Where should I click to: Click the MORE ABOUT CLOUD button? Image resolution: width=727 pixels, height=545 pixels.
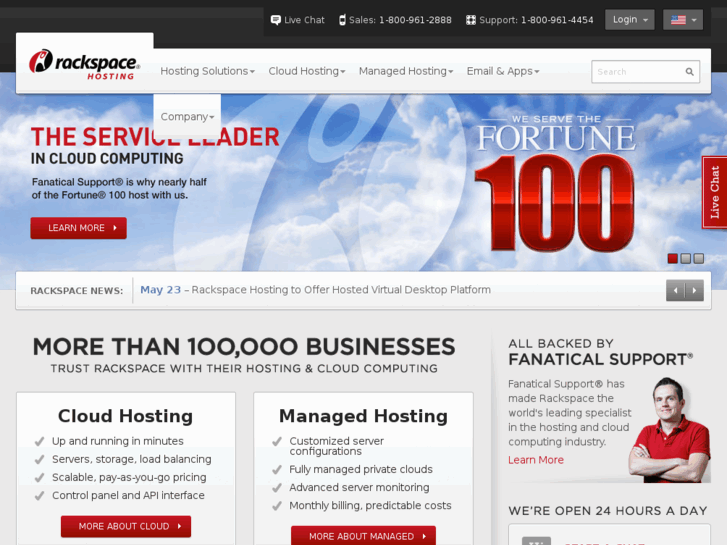pyautogui.click(x=126, y=526)
